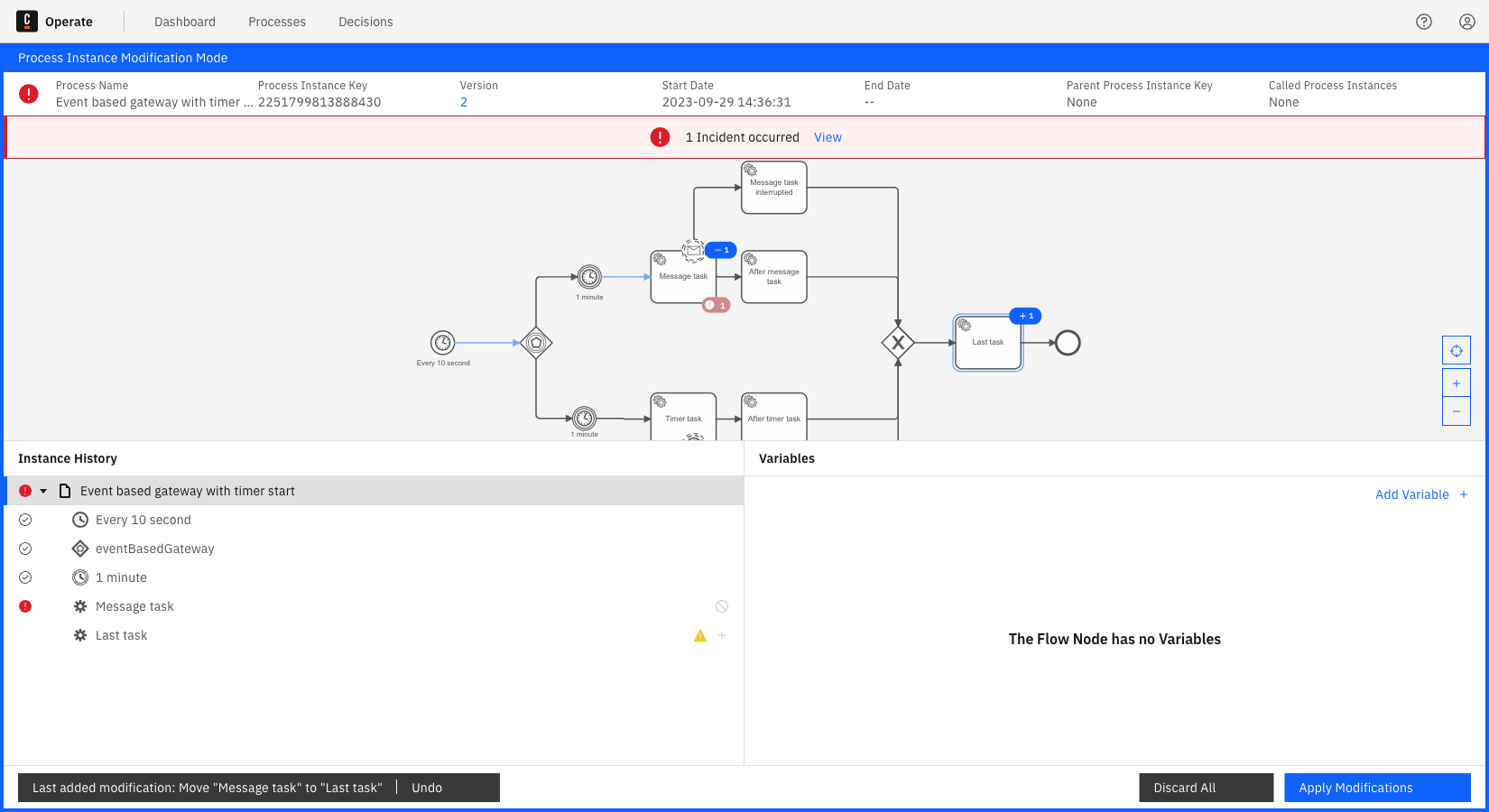
Task: Zoom out of the diagram
Action: click(1456, 411)
